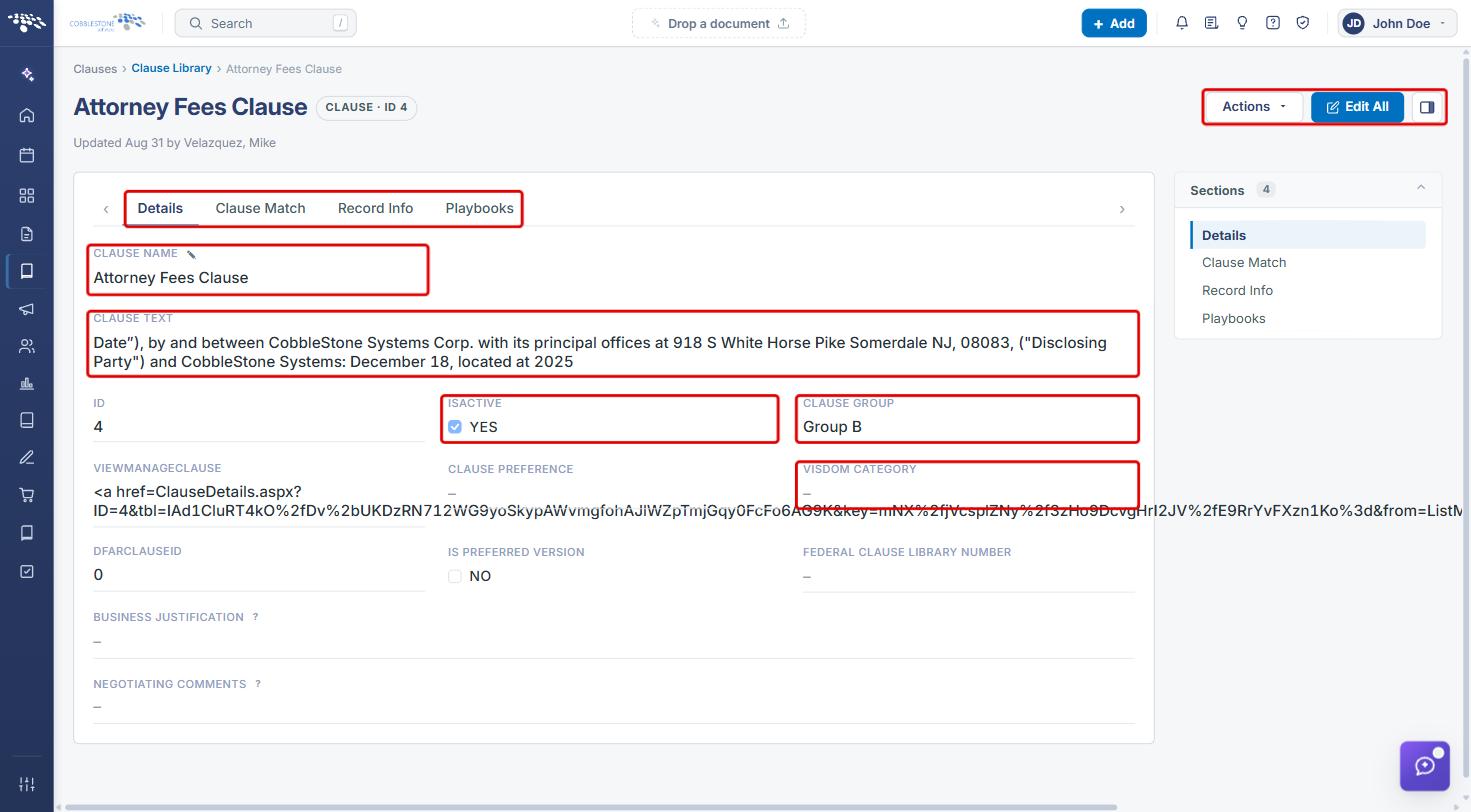
Task: Toggle the side panel layout icon
Action: pyautogui.click(x=1427, y=107)
